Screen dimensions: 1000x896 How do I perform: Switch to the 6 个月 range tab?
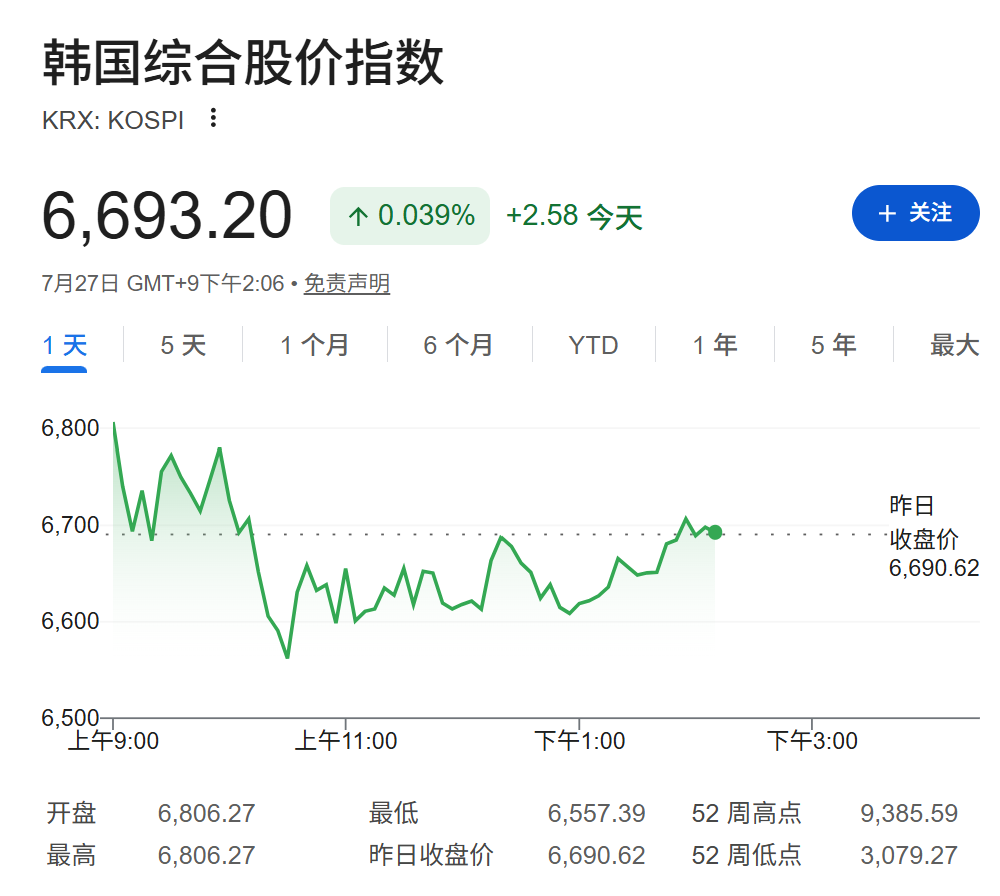pyautogui.click(x=459, y=346)
